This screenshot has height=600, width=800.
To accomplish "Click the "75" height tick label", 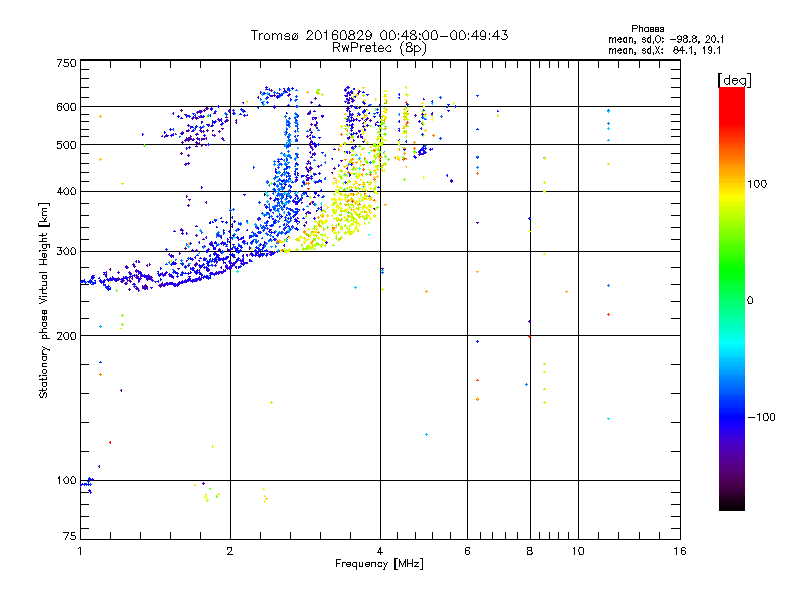I will (70, 536).
